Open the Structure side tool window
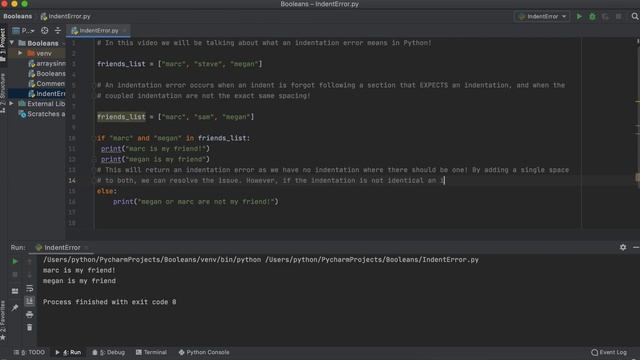The image size is (640, 360). [3, 93]
